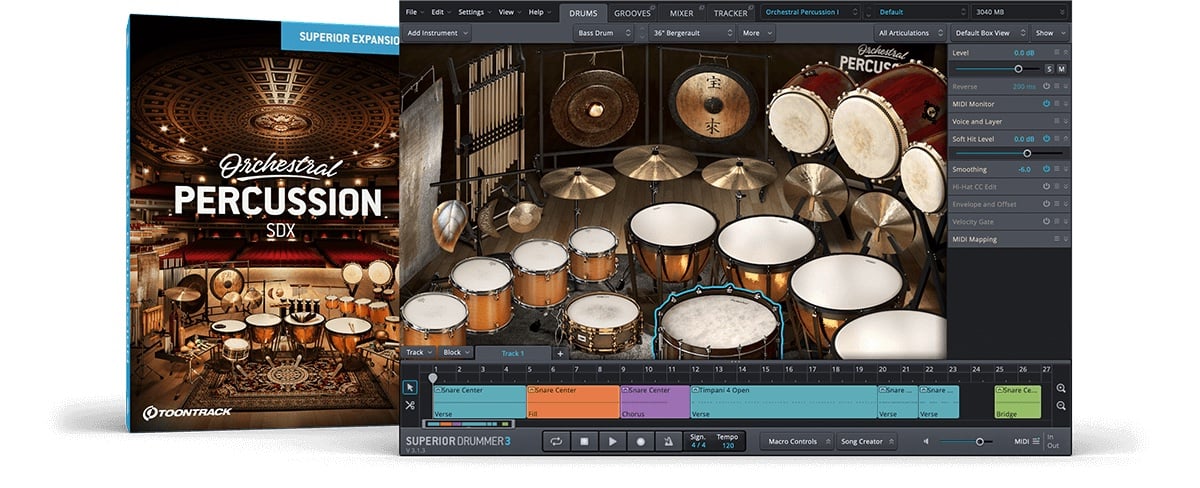Image resolution: width=1200 pixels, height=488 pixels.
Task: Open the All Articulations dropdown
Action: 908,33
